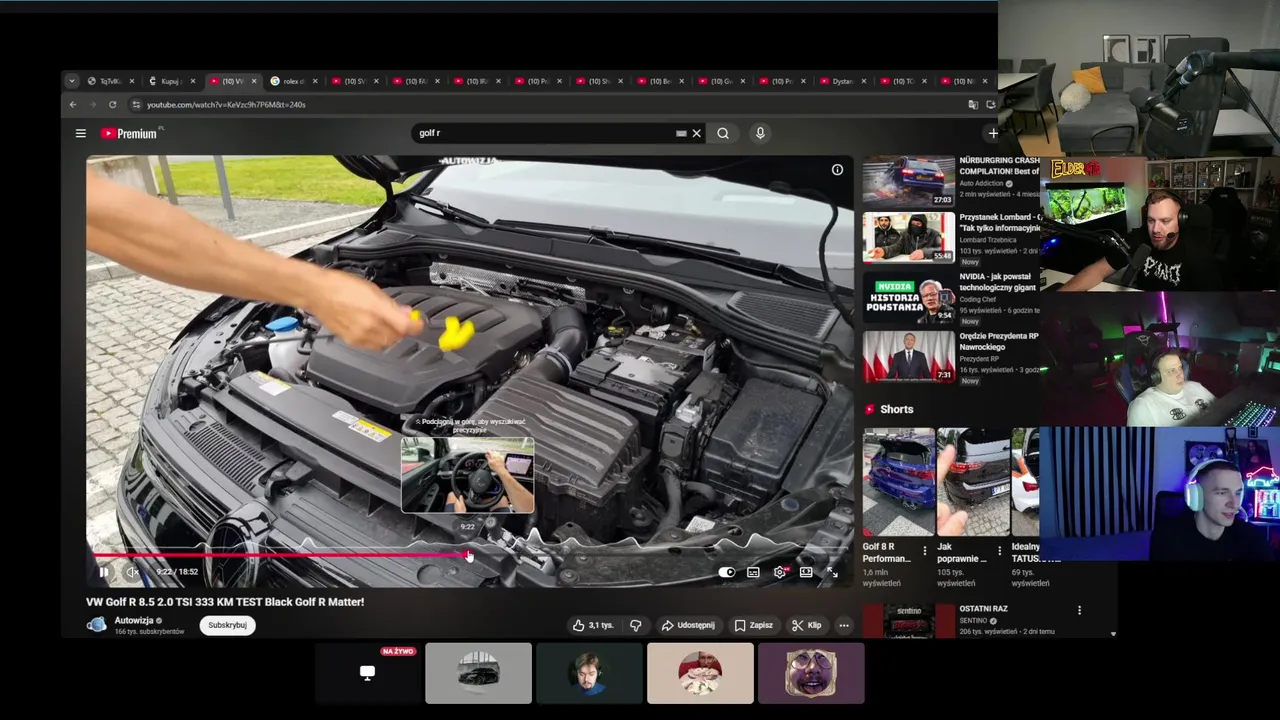Open the three-dot more actions menu
1280x720 pixels.
pos(844,625)
